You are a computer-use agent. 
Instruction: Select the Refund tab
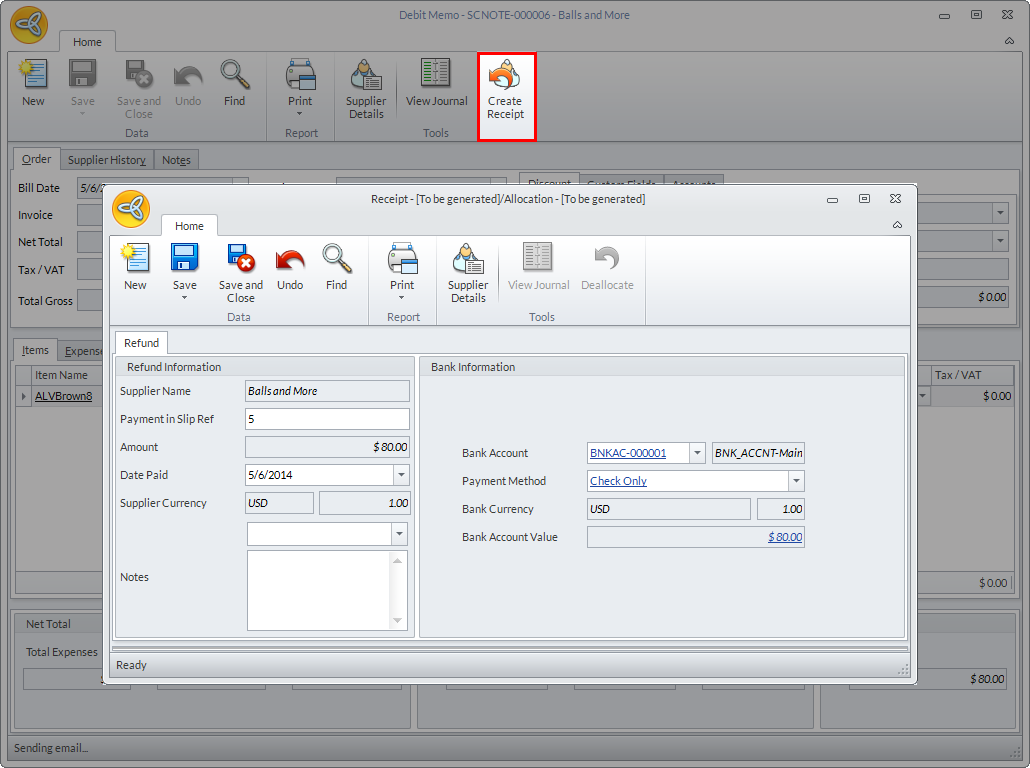[x=141, y=343]
